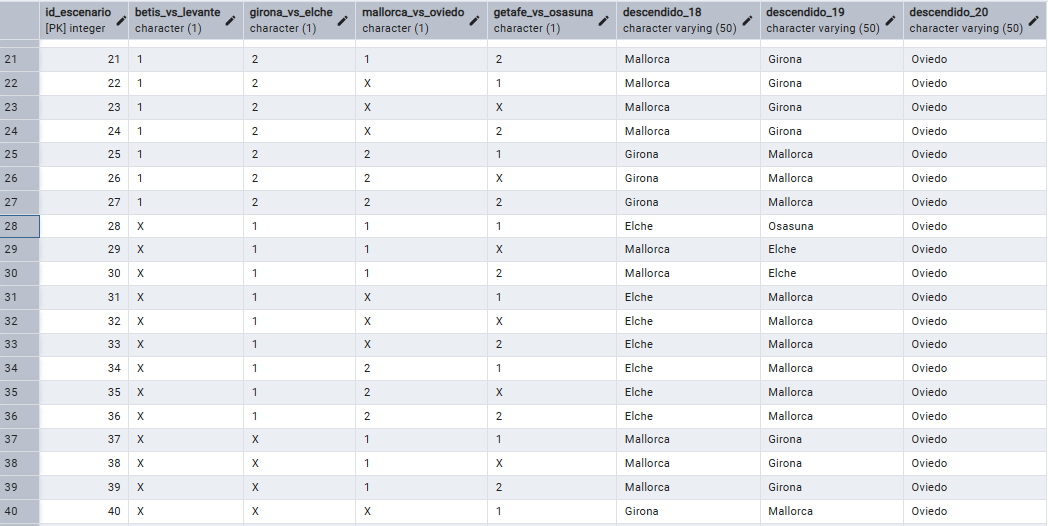Select column header descendido_18
The height and width of the screenshot is (526, 1048).
688,20
